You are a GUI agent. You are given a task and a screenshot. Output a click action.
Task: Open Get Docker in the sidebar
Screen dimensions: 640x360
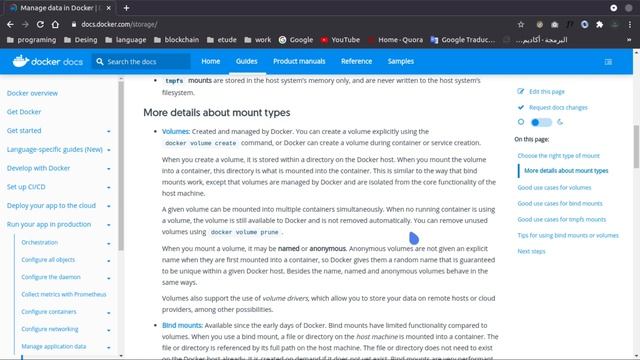point(24,112)
